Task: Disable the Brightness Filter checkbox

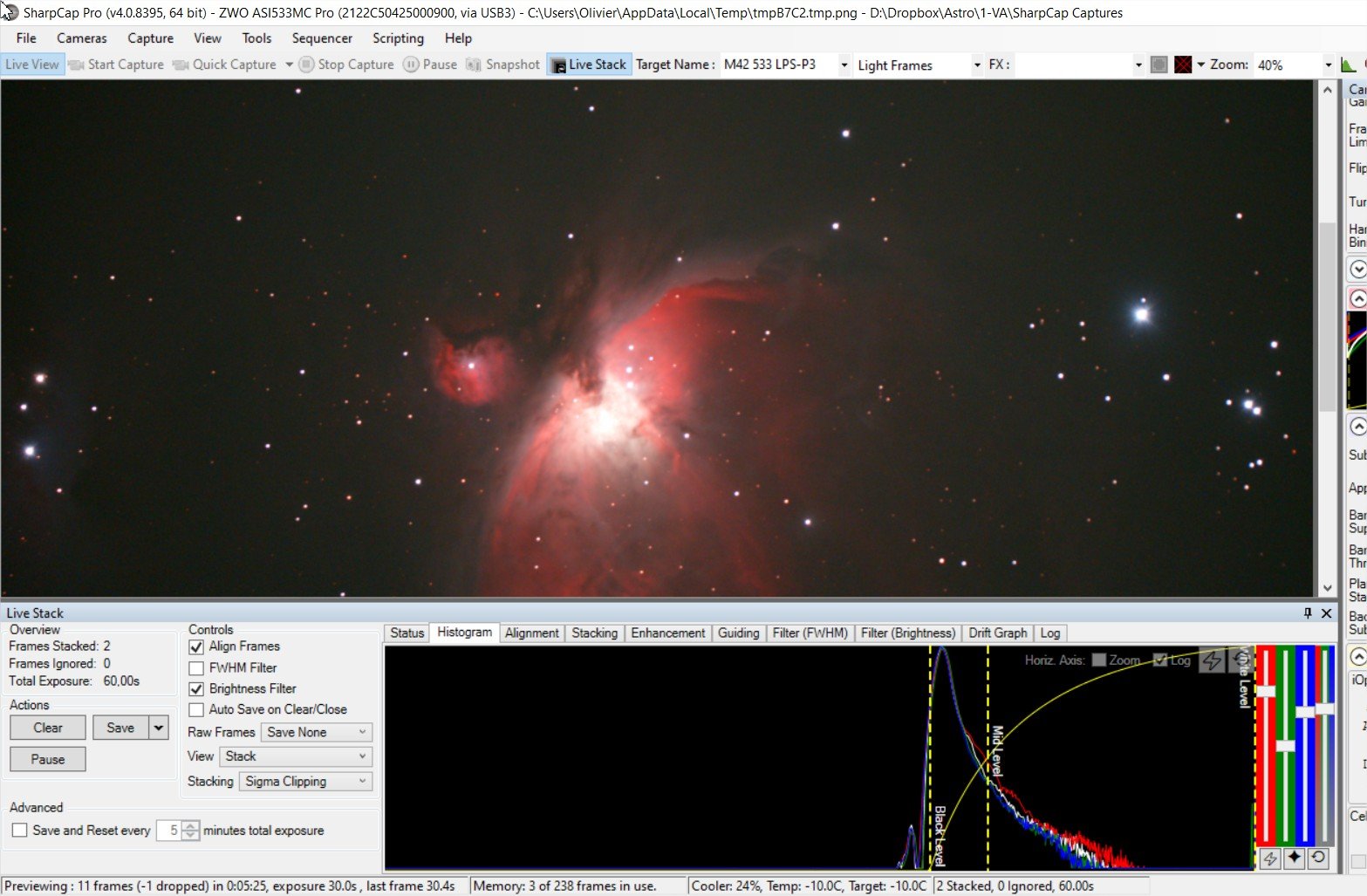Action: 196,689
